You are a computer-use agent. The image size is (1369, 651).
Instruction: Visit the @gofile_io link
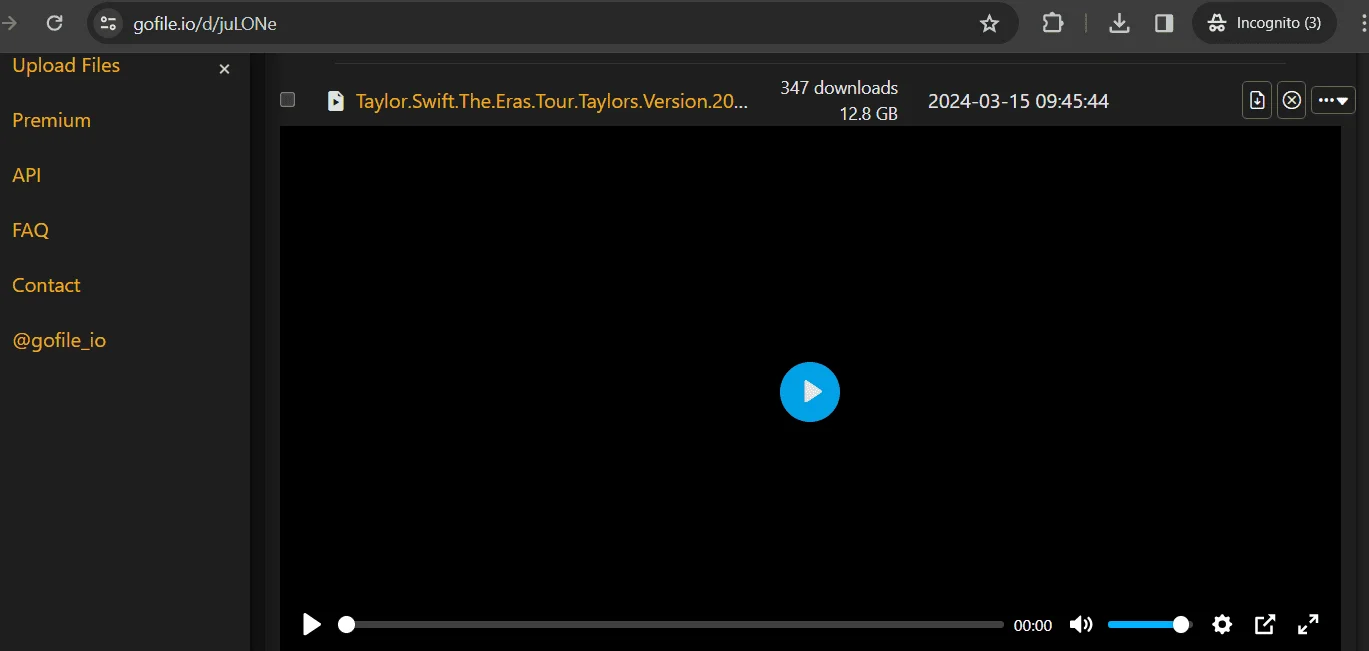coord(59,340)
